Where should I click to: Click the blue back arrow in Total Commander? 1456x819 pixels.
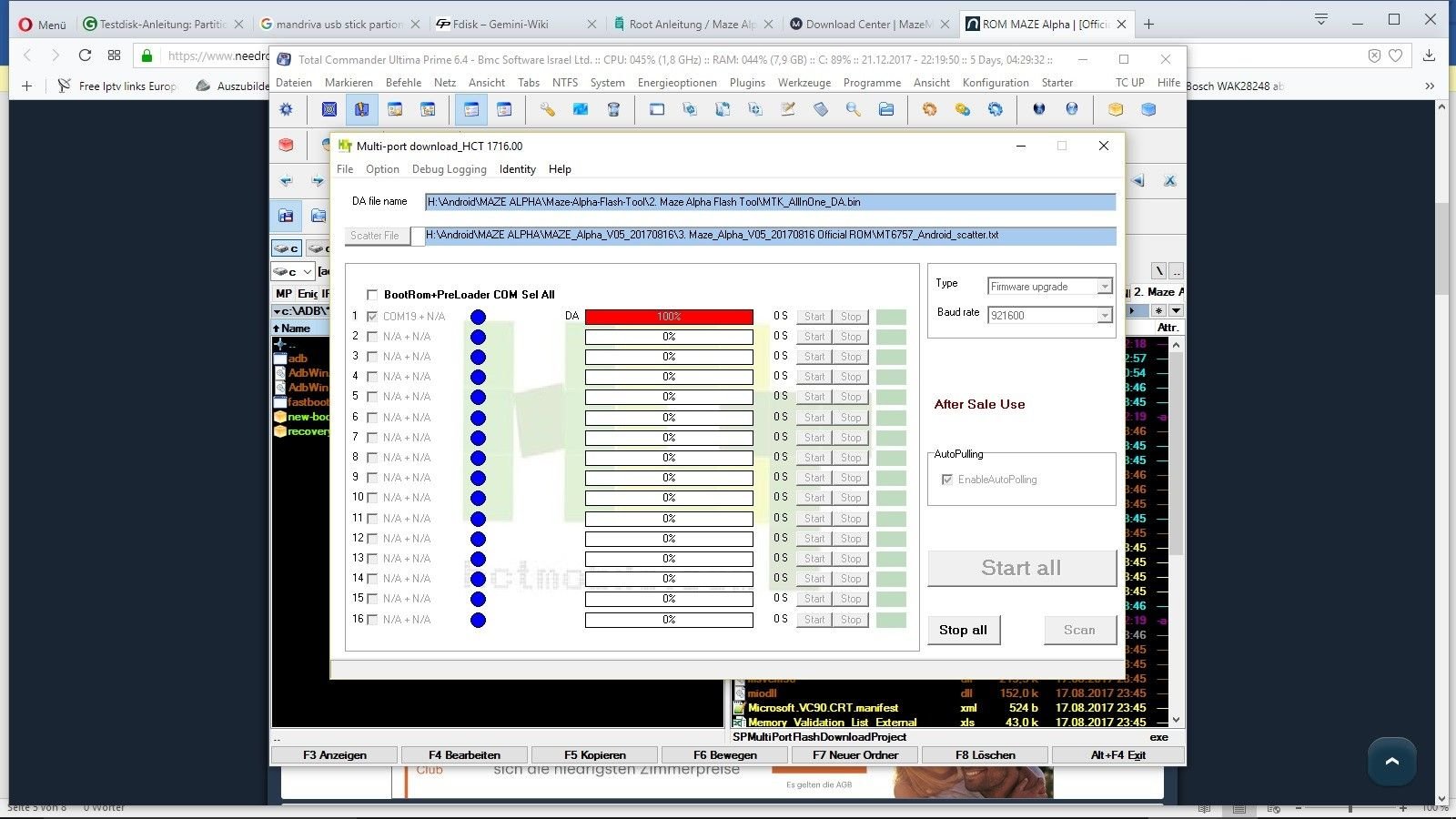coord(286,180)
